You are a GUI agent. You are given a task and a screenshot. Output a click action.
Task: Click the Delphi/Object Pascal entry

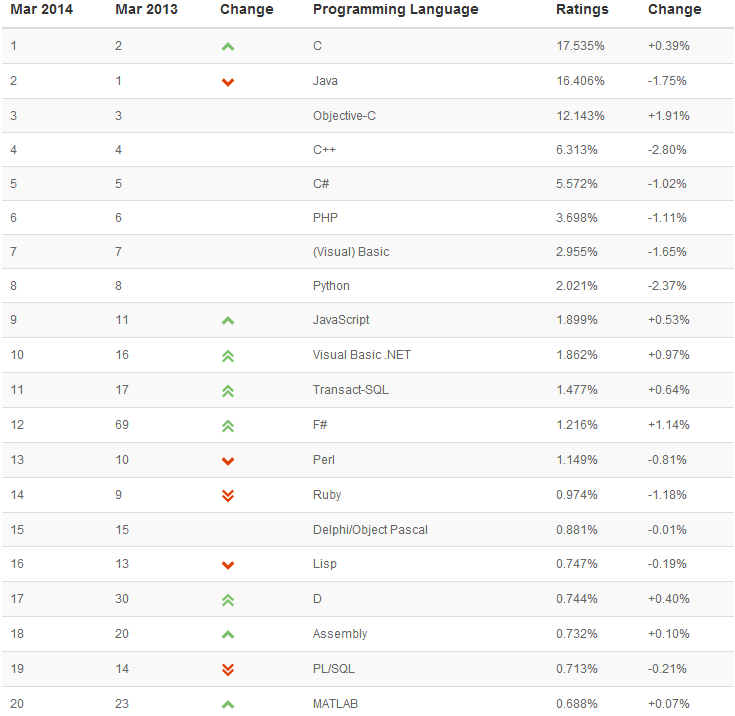(x=370, y=530)
